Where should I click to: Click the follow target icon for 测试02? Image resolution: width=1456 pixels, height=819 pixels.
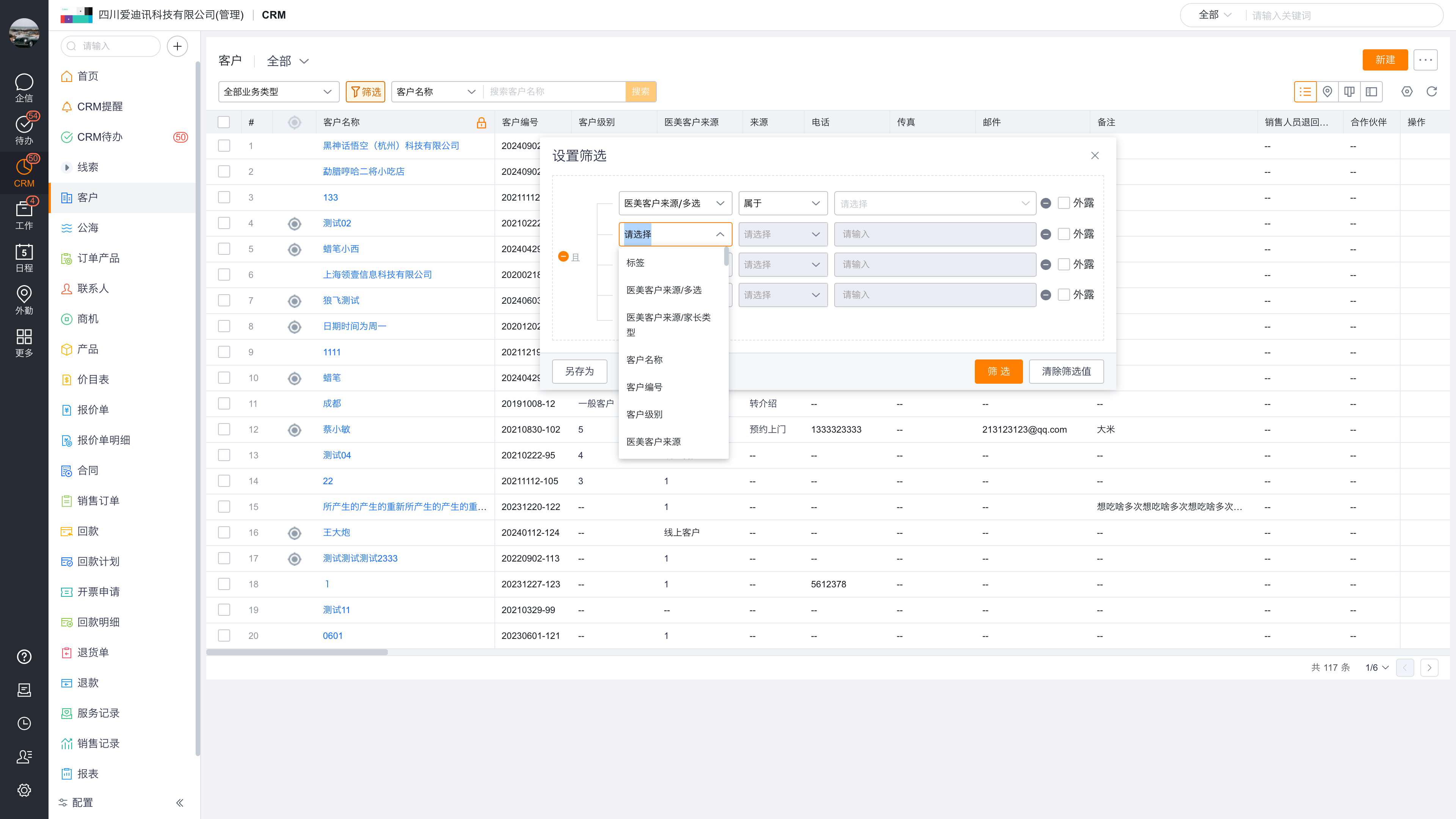[295, 224]
